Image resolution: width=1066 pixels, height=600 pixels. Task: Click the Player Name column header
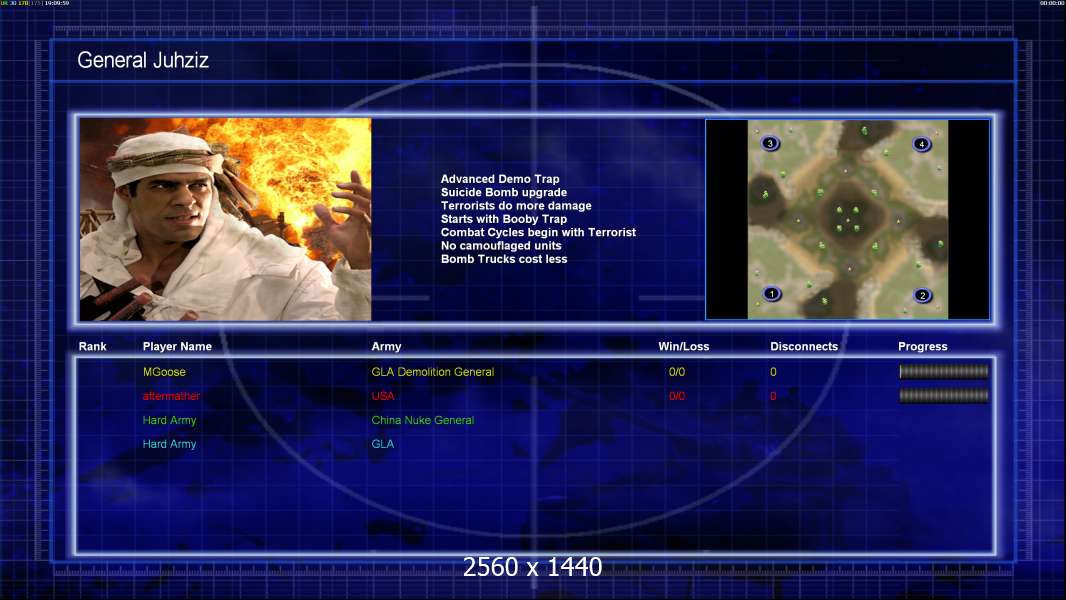coord(177,347)
